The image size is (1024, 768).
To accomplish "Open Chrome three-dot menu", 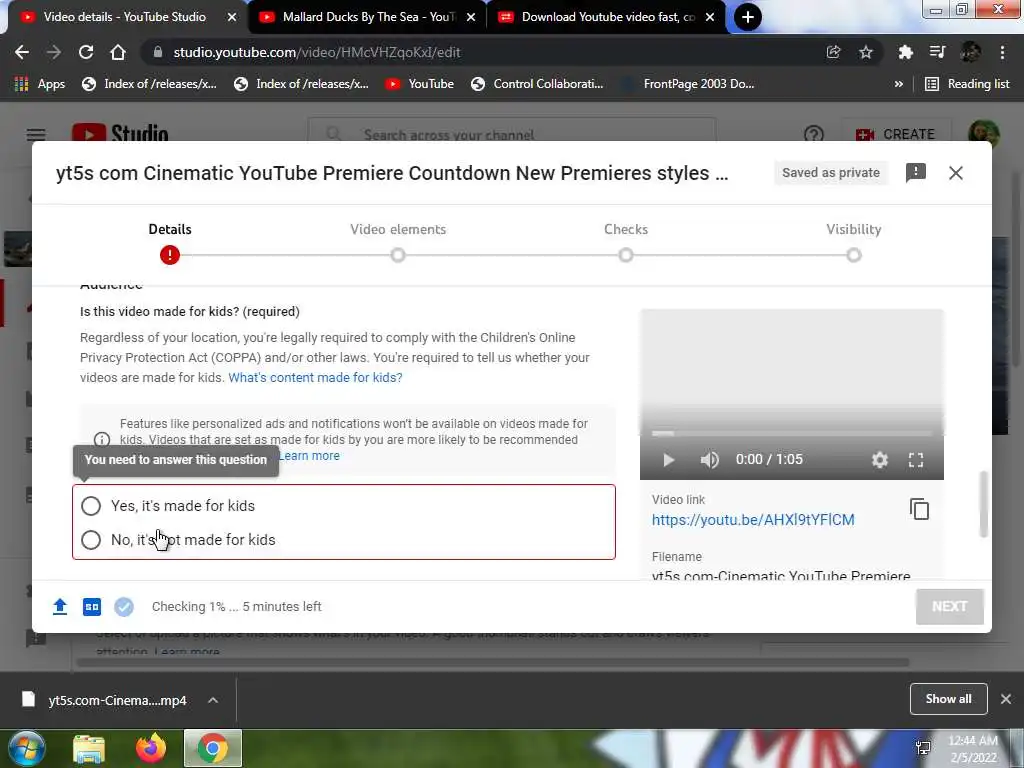I will click(x=1002, y=52).
